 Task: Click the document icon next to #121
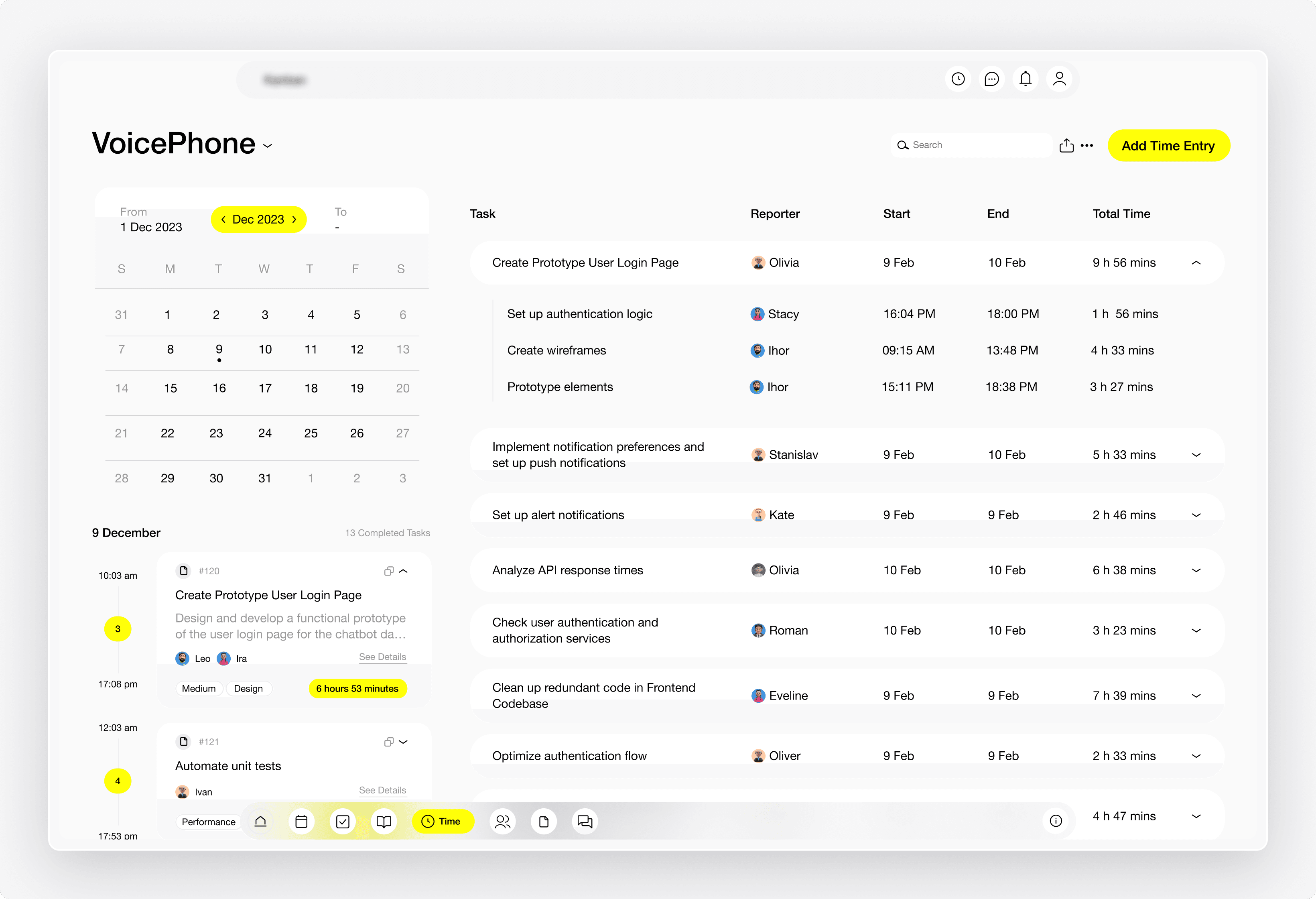(x=183, y=741)
